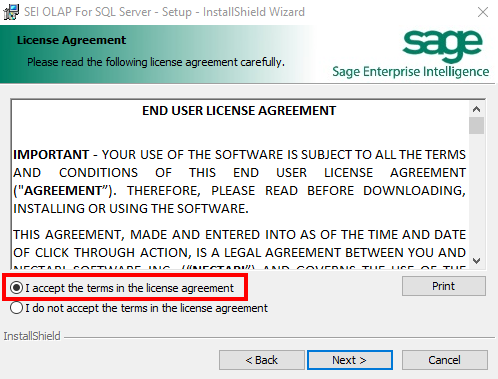Image resolution: width=498 pixels, height=379 pixels.
Task: Click the installer icon in title bar
Action: click(x=11, y=12)
